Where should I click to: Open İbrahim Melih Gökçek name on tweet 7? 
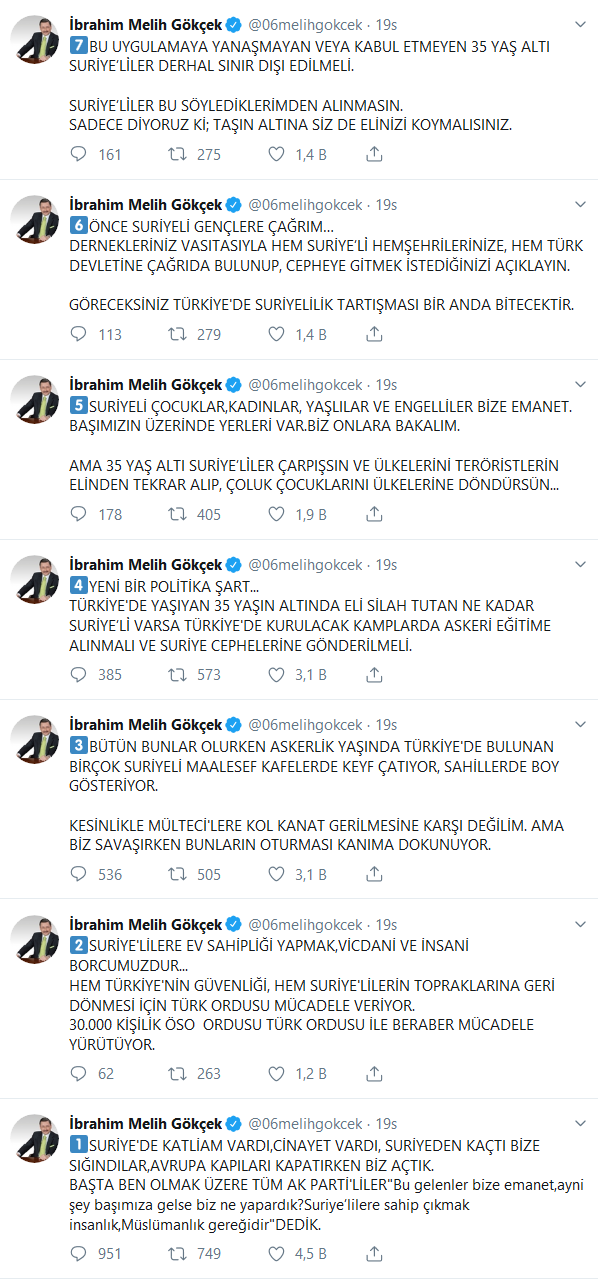tap(146, 24)
